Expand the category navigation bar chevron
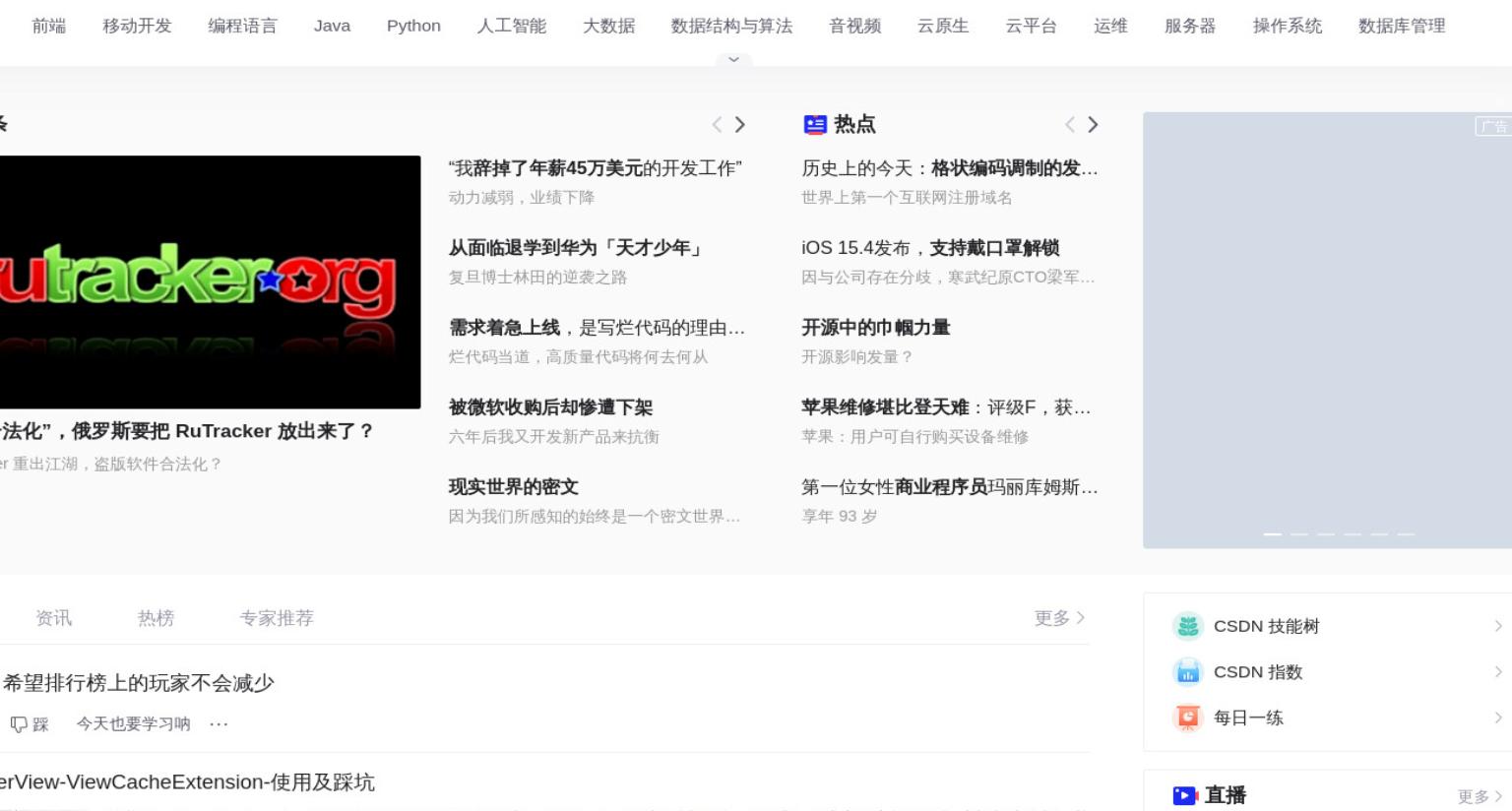The image size is (1512, 811). pos(733,60)
